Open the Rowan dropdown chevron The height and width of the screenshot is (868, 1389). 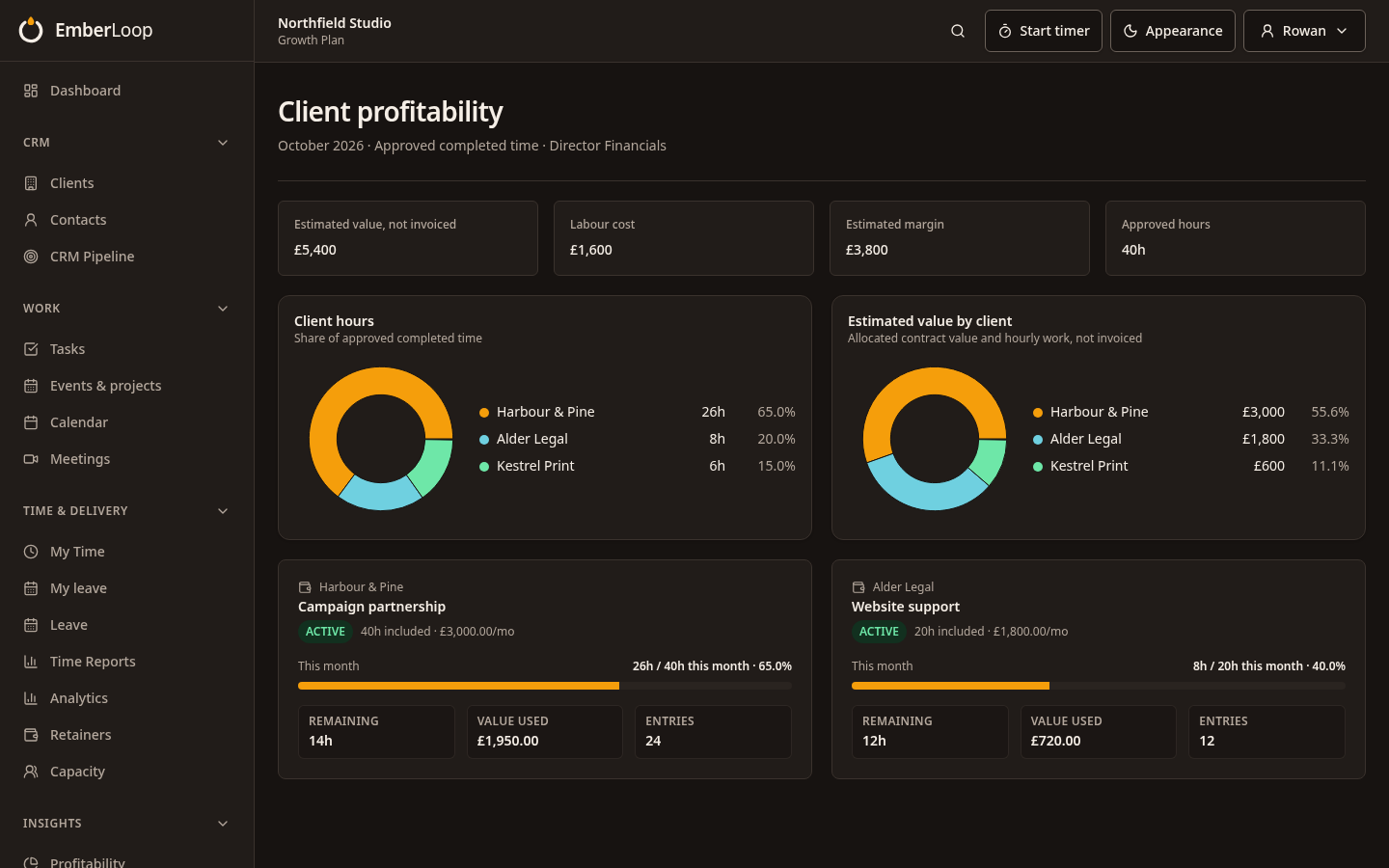pyautogui.click(x=1342, y=31)
